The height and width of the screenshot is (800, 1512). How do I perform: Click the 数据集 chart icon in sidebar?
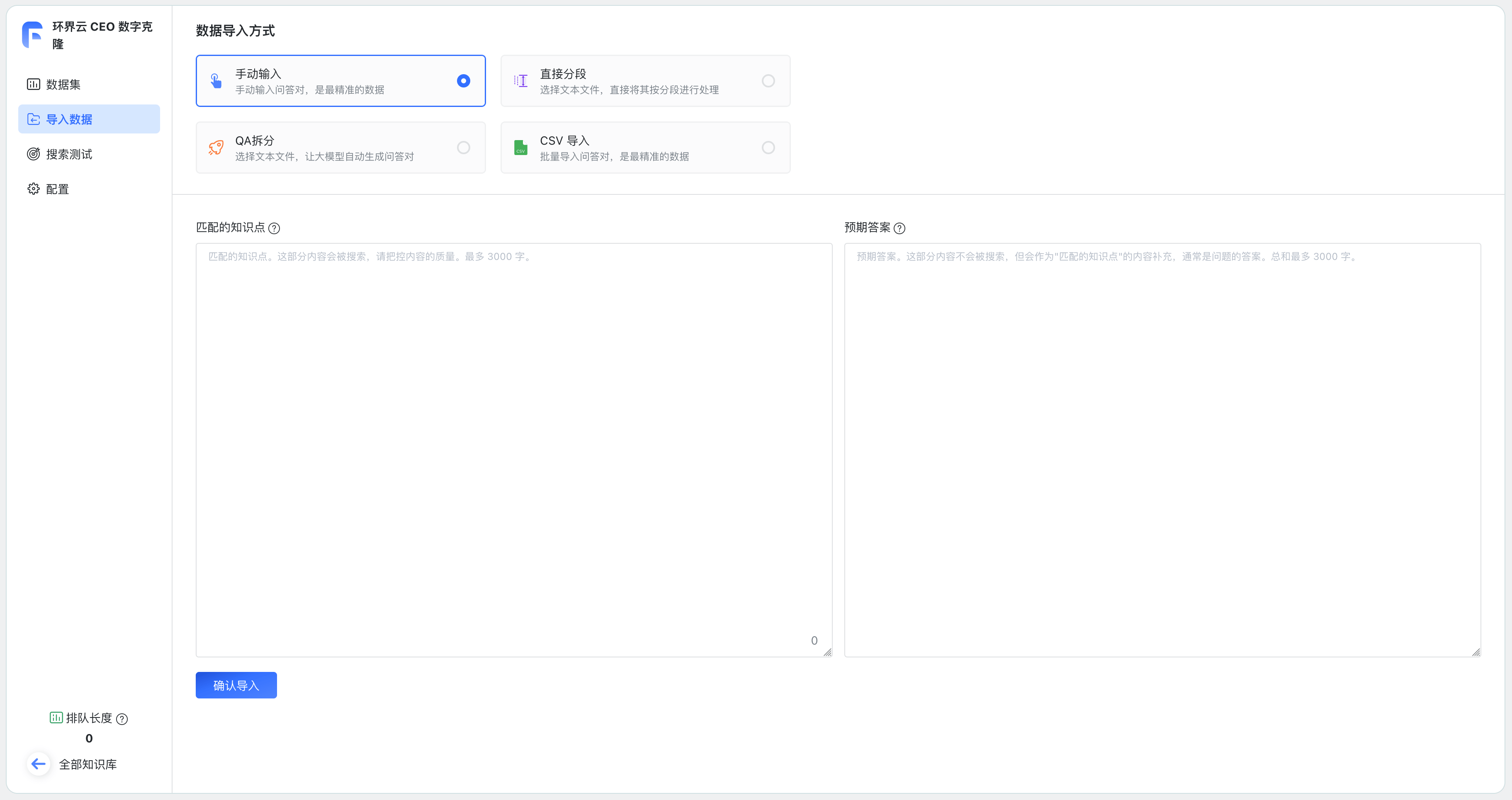34,85
